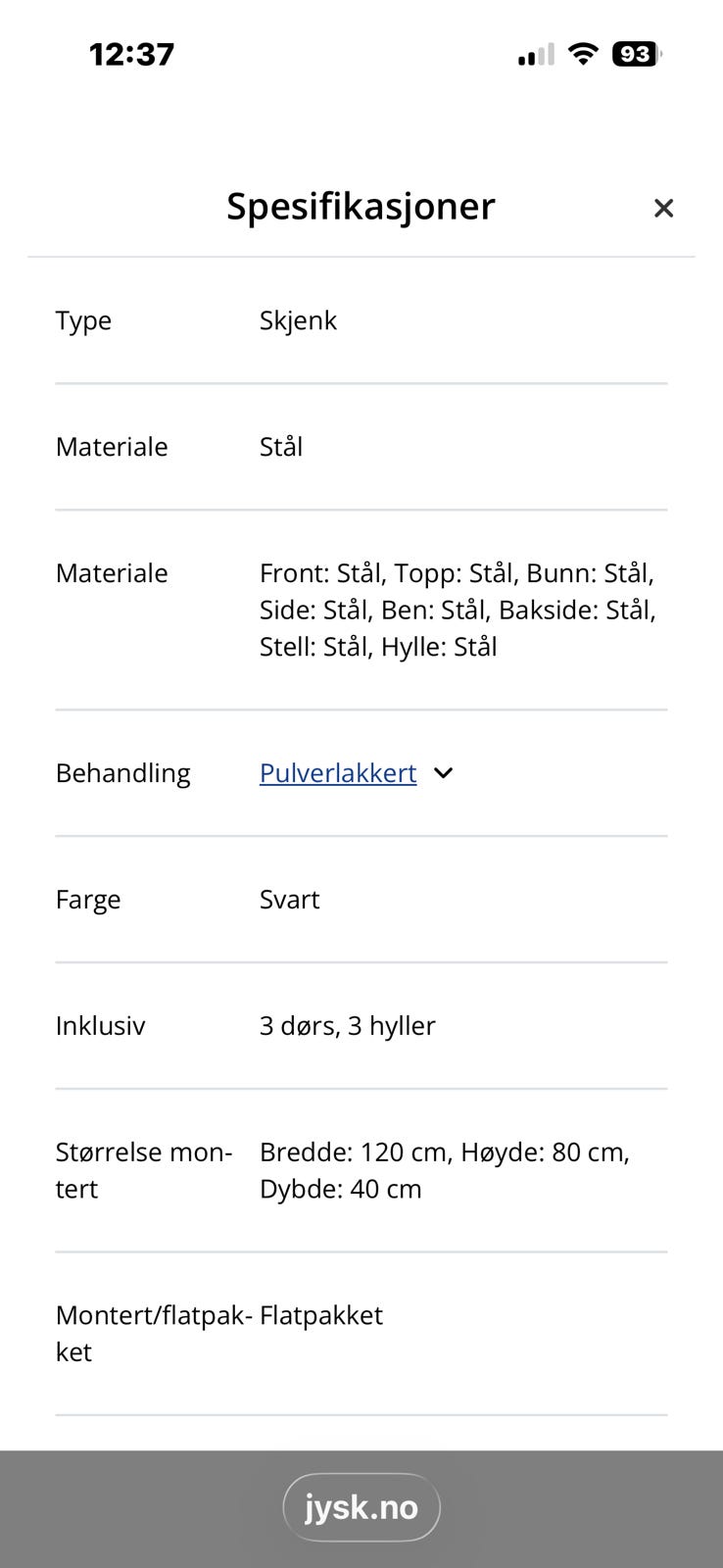This screenshot has width=723, height=1568.
Task: Click the assembled size dimensions text
Action: 444,1170
